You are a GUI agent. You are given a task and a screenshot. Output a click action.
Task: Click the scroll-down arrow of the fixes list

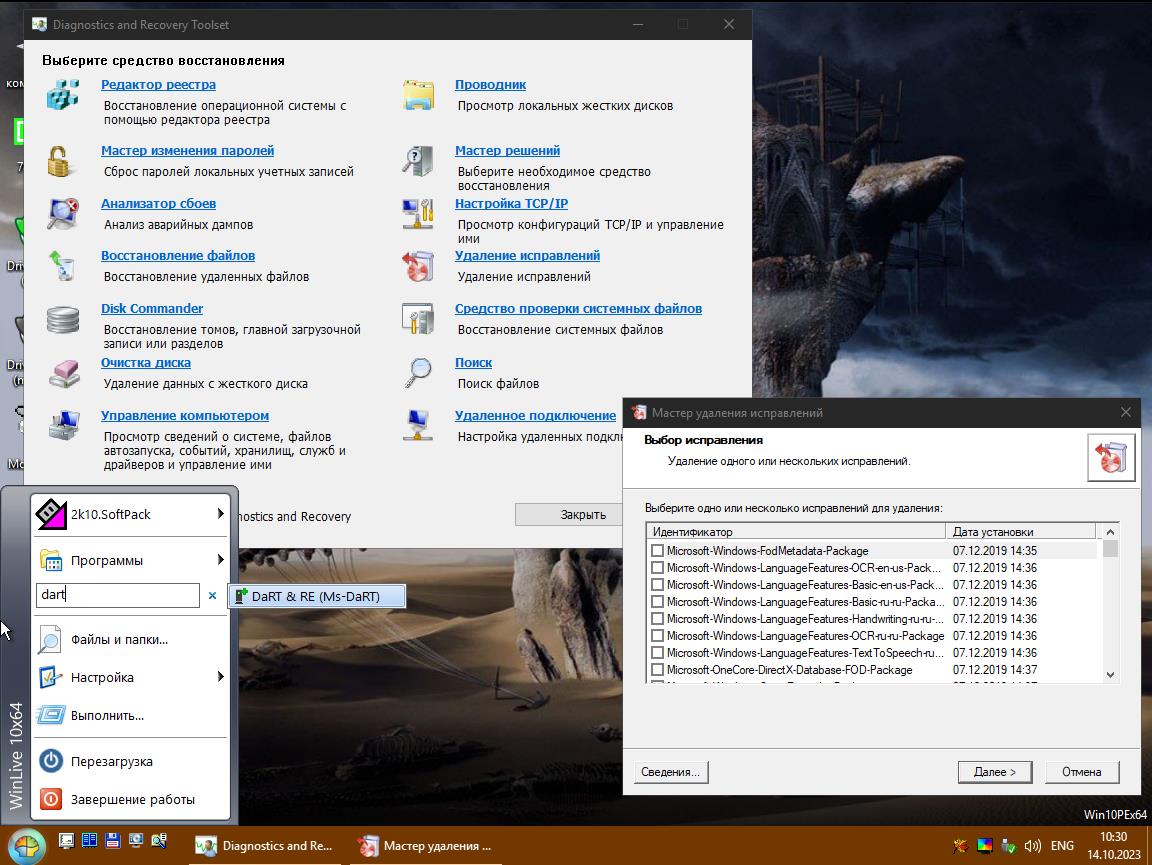click(1110, 675)
